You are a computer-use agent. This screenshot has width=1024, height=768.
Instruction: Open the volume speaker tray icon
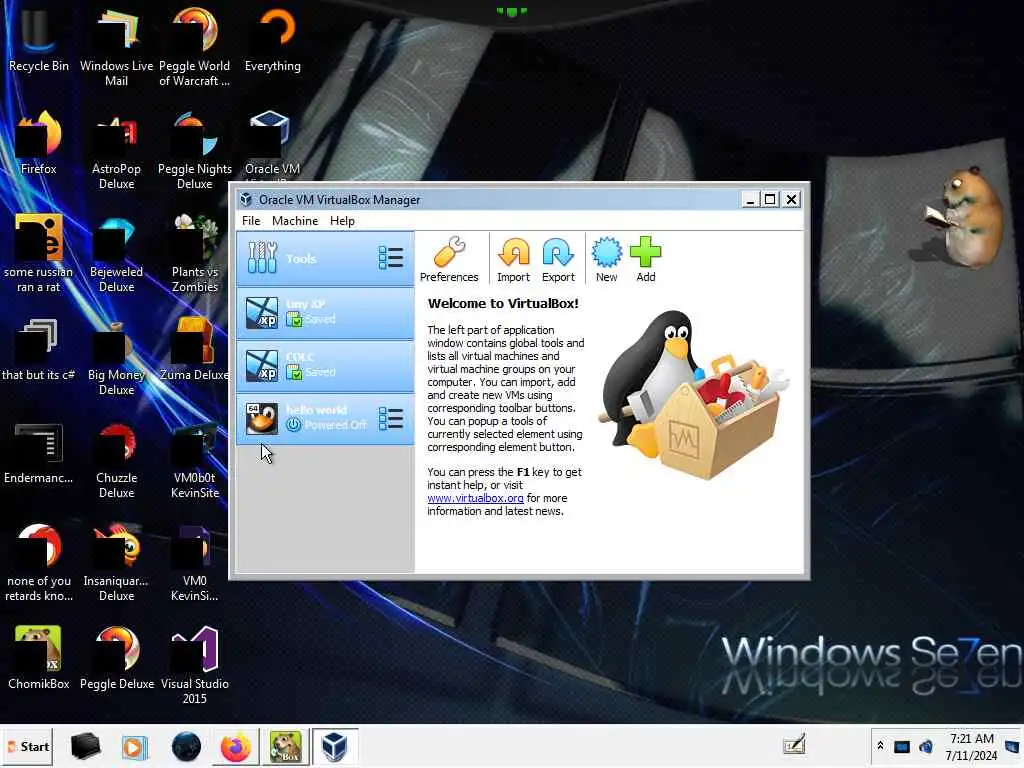click(925, 746)
